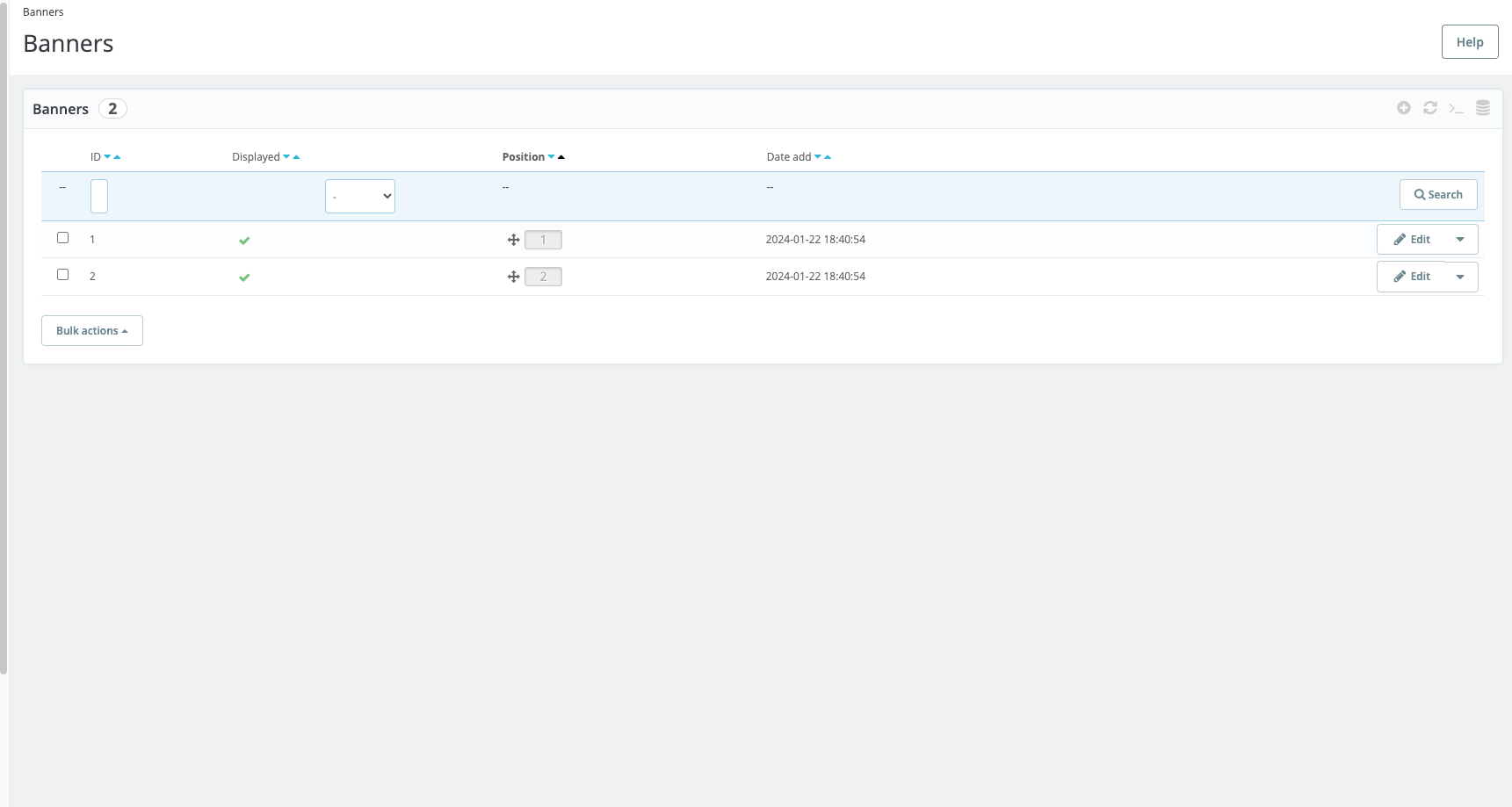Screen dimensions: 1512x807
Task: Open the Help button
Action: 1470,42
